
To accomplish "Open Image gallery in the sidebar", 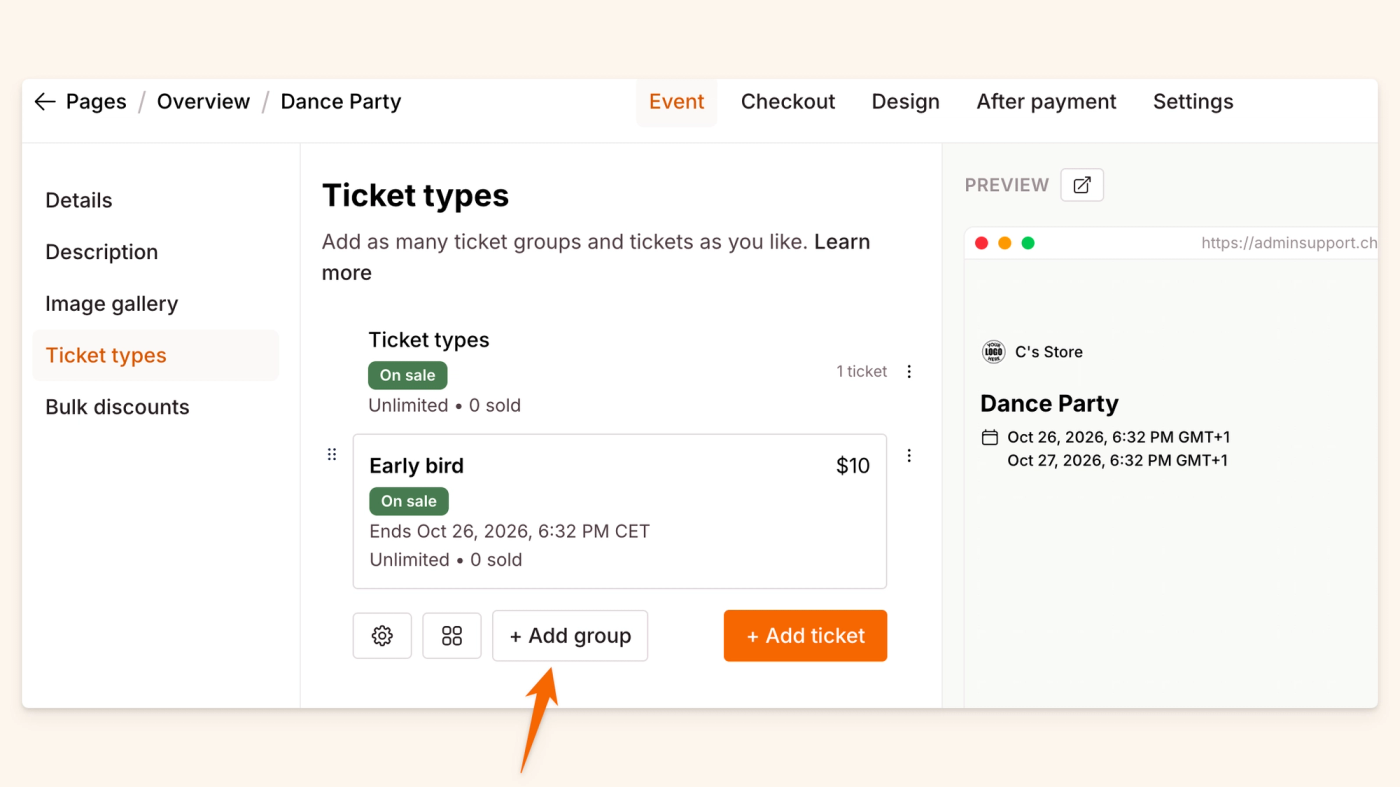I will pyautogui.click(x=111, y=304).
